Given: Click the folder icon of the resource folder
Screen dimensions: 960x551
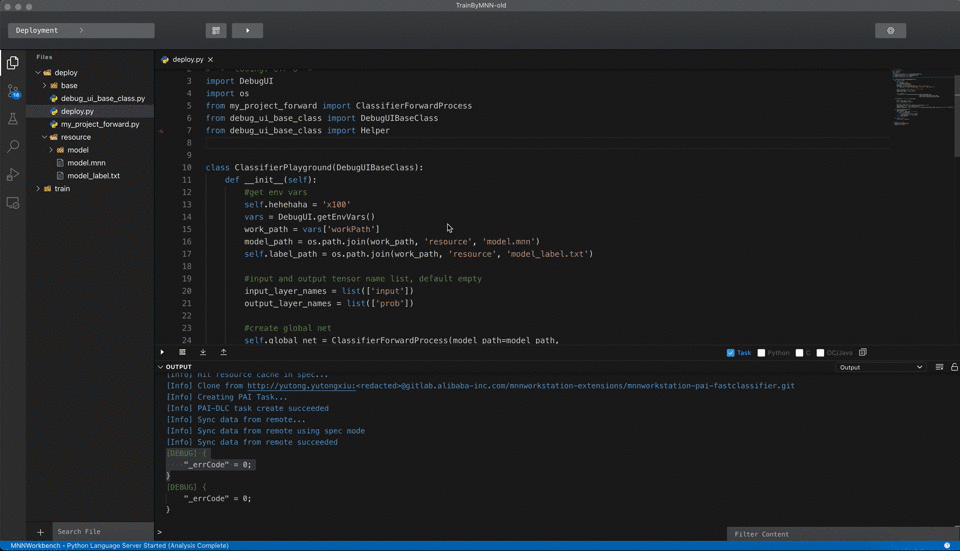Looking at the screenshot, I should click(54, 137).
